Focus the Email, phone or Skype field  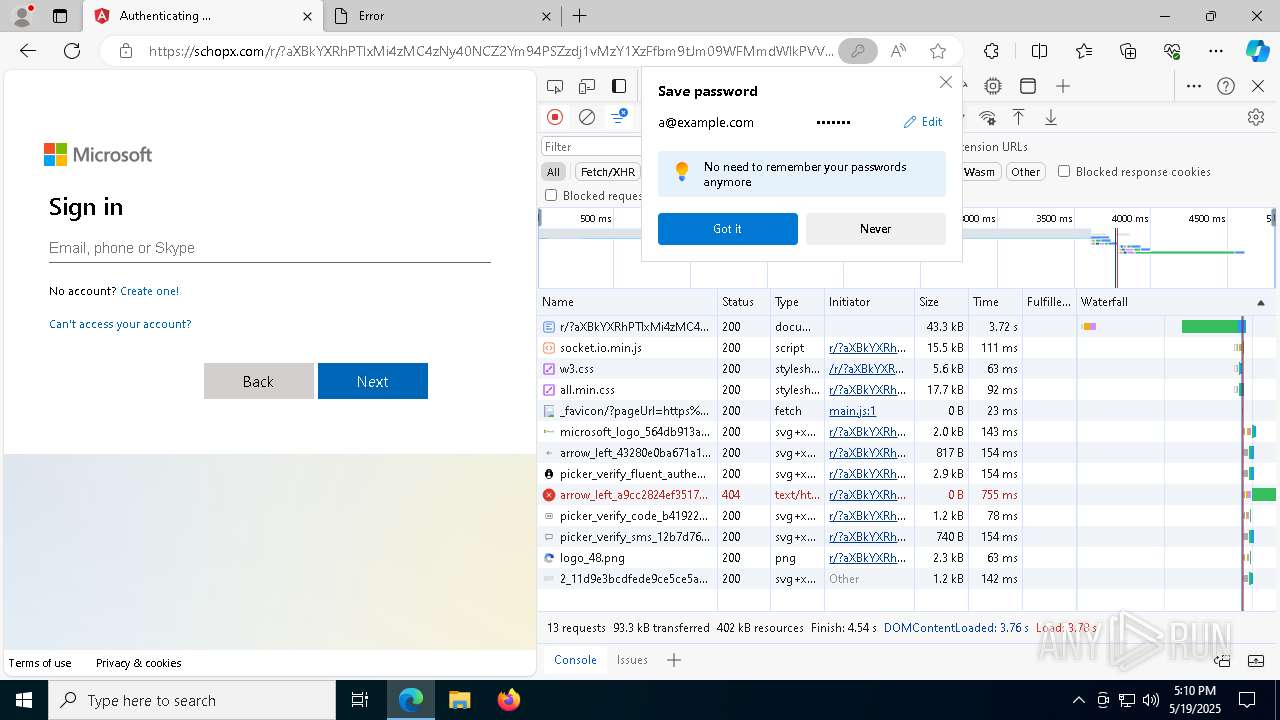[x=270, y=248]
